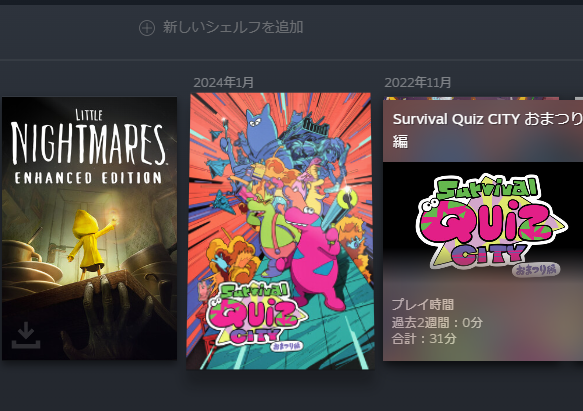Viewport: 583px width, 411px height.
Task: Select yellow raincoat girl on Nightmares cover
Action: click(x=88, y=243)
